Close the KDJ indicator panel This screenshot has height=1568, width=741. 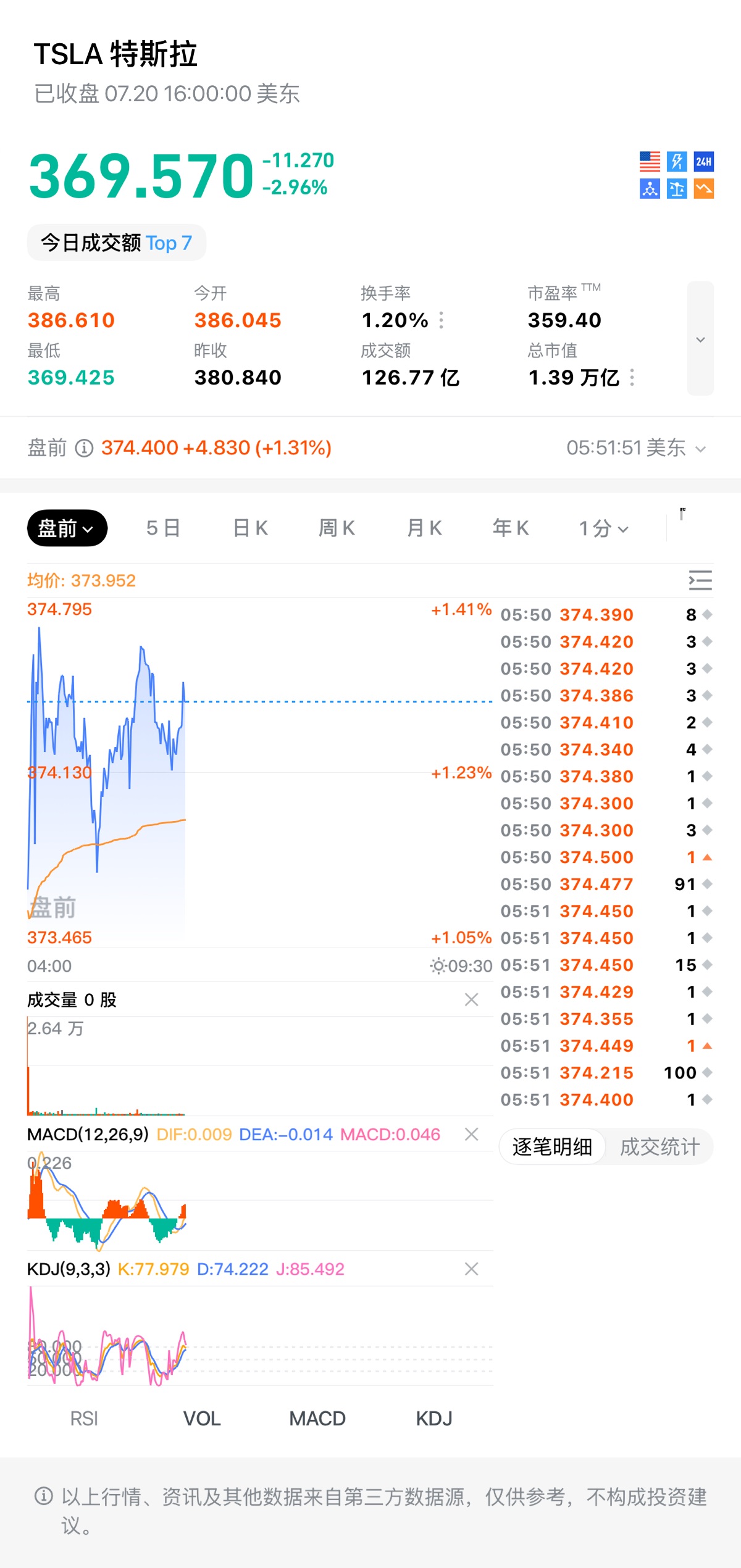pyautogui.click(x=472, y=1269)
